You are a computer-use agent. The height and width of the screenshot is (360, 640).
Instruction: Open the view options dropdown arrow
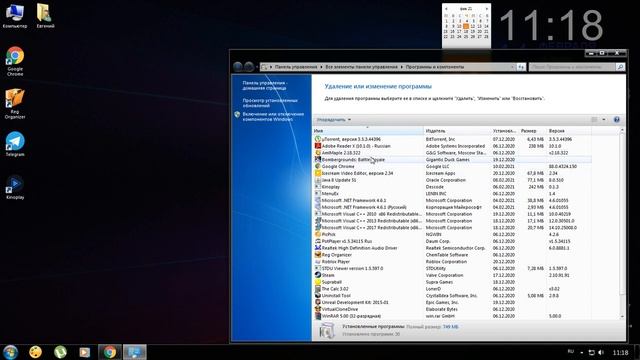pos(604,120)
